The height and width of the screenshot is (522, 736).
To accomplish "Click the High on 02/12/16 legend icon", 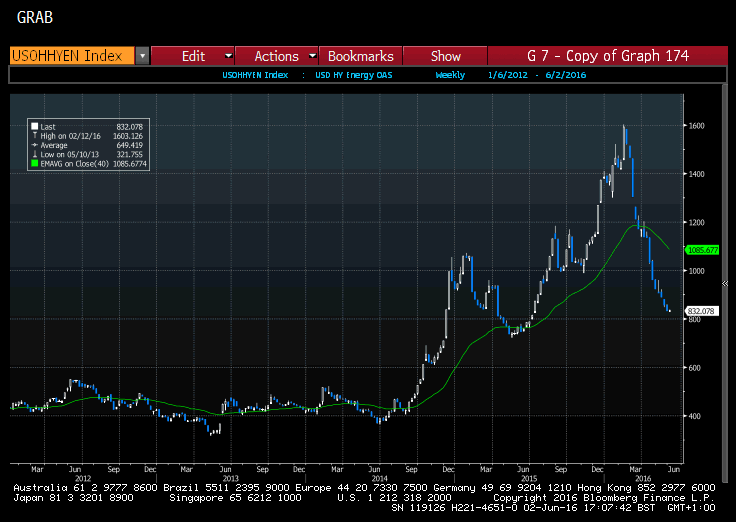I will (33, 134).
